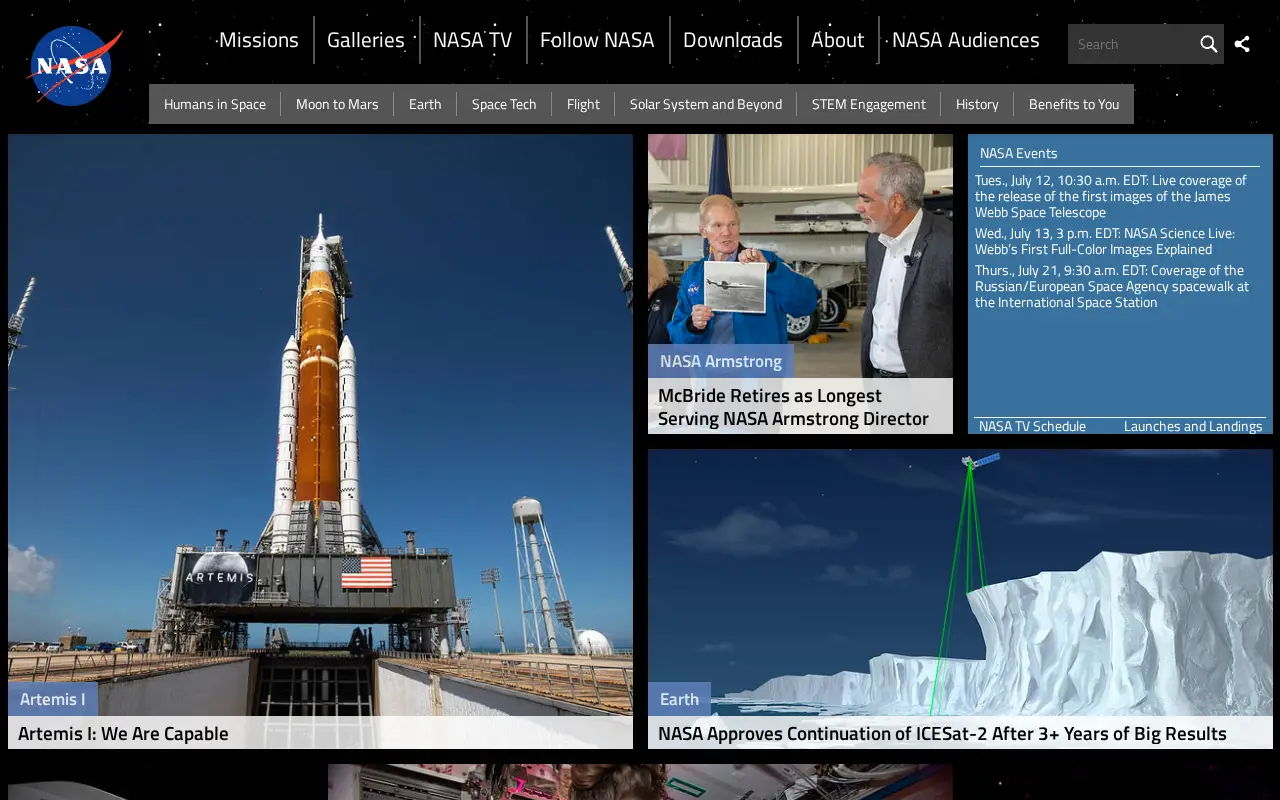This screenshot has height=800, width=1280.
Task: Select the History topic
Action: [x=977, y=104]
